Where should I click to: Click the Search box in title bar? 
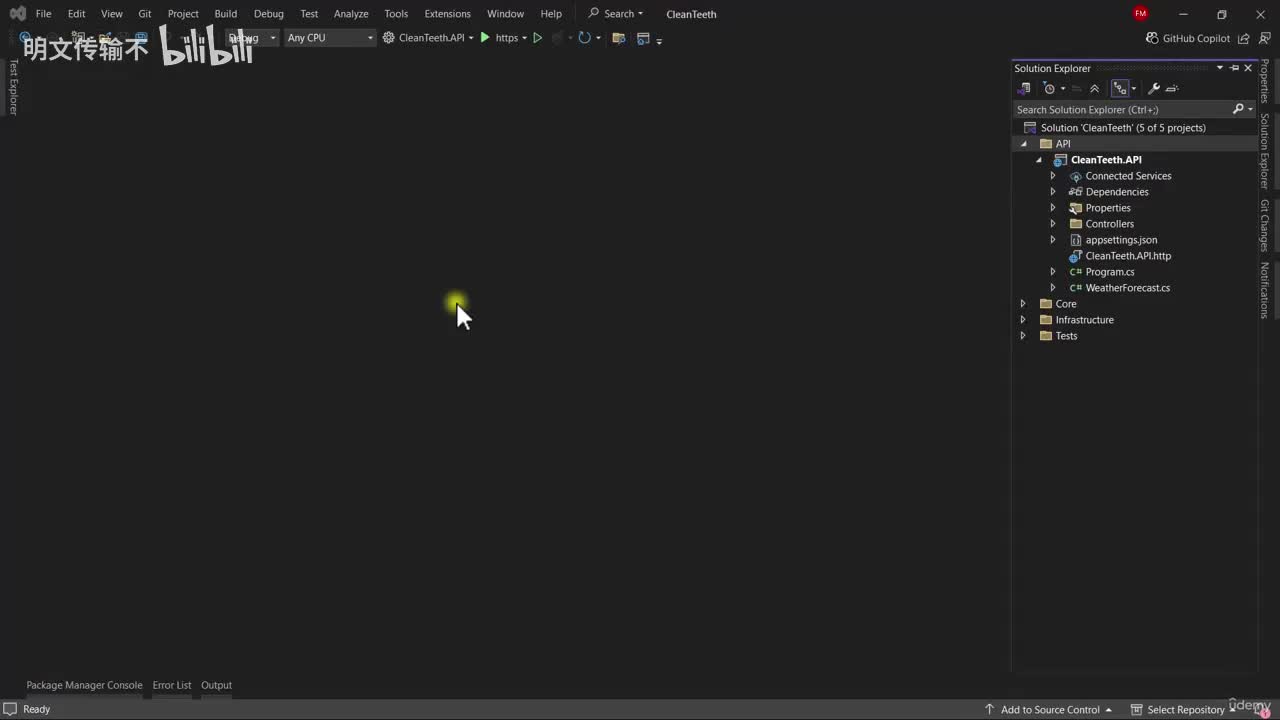click(x=616, y=14)
